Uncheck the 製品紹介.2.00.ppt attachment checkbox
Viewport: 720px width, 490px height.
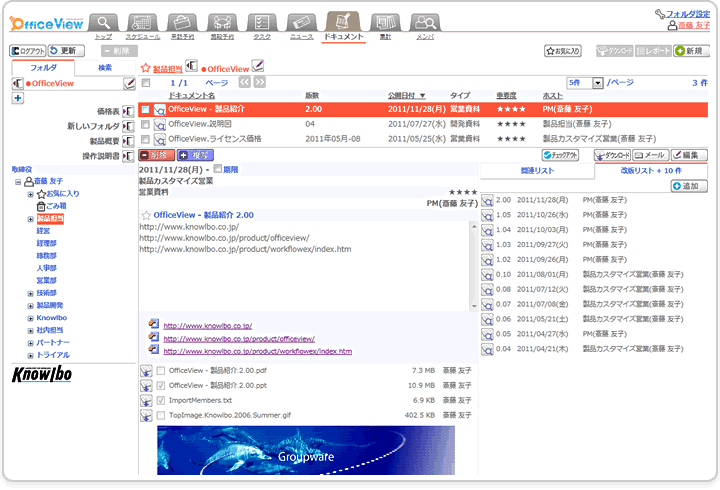tap(161, 385)
